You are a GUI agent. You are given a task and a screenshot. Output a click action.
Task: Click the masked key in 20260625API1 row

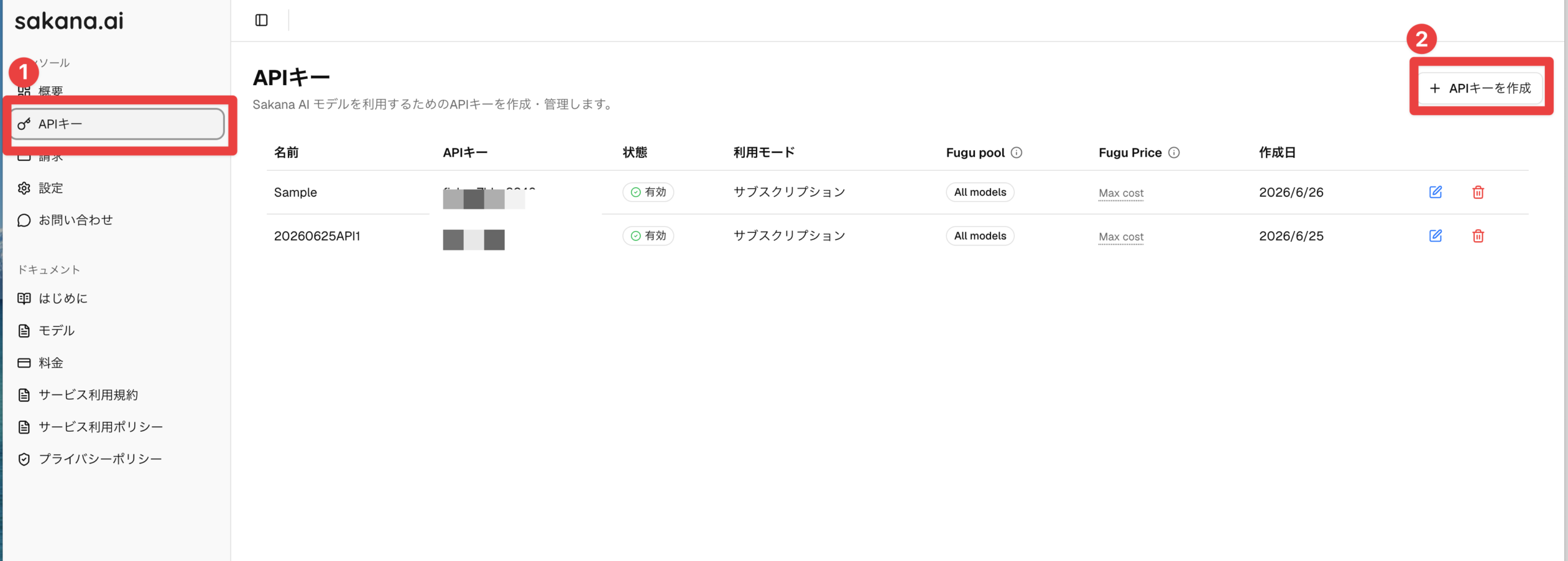[x=473, y=239]
